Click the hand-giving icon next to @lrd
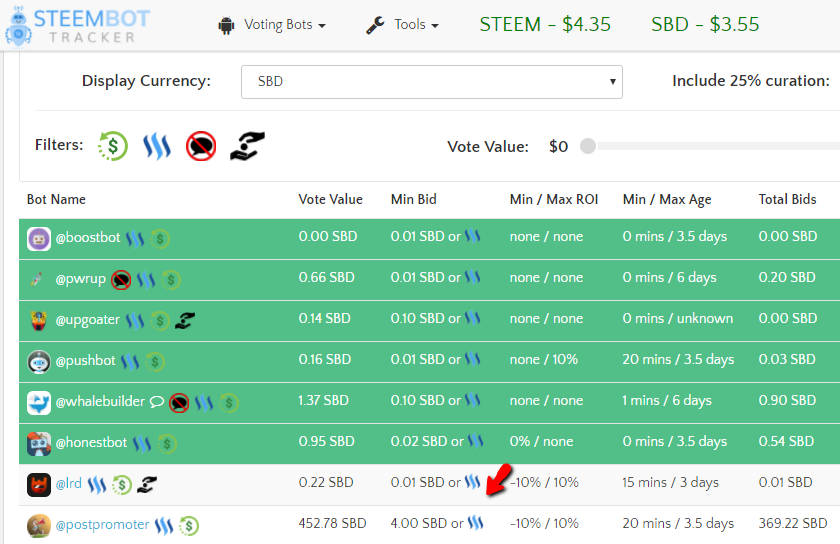Image resolution: width=840 pixels, height=544 pixels. click(x=147, y=485)
